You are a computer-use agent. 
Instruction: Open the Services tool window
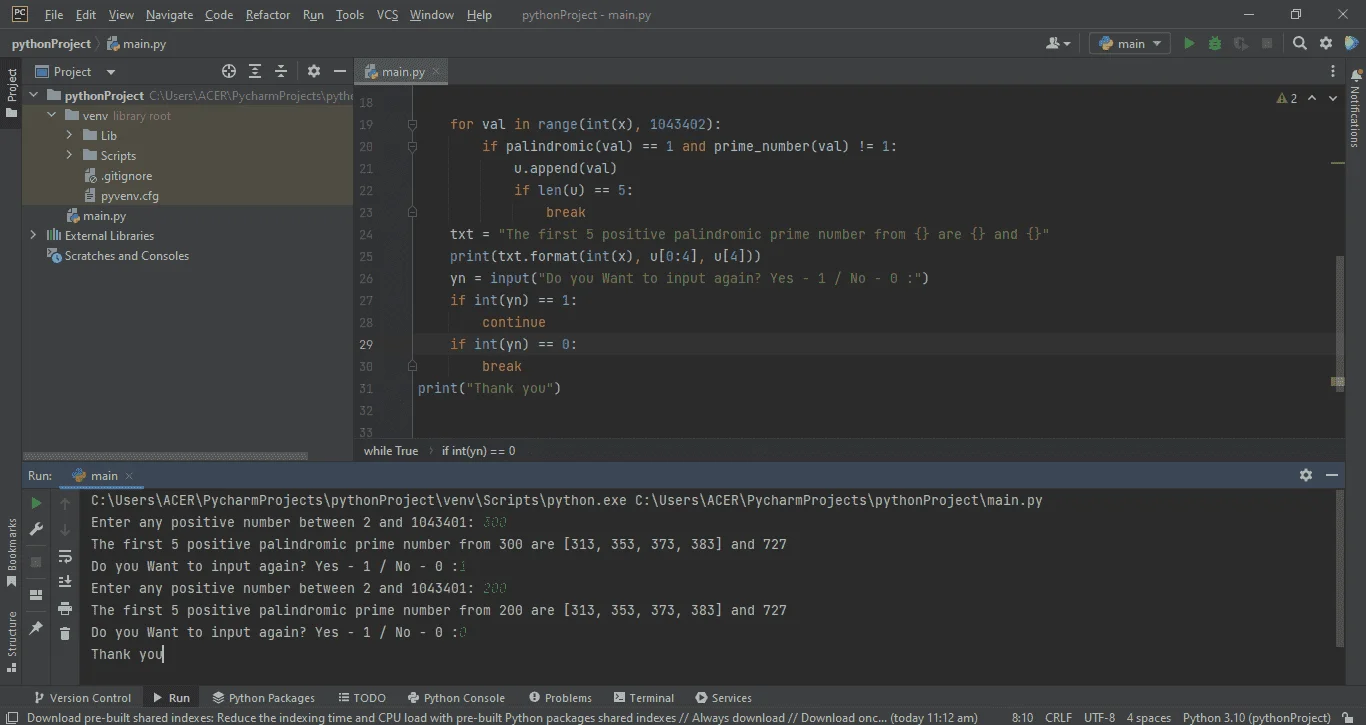click(x=723, y=698)
